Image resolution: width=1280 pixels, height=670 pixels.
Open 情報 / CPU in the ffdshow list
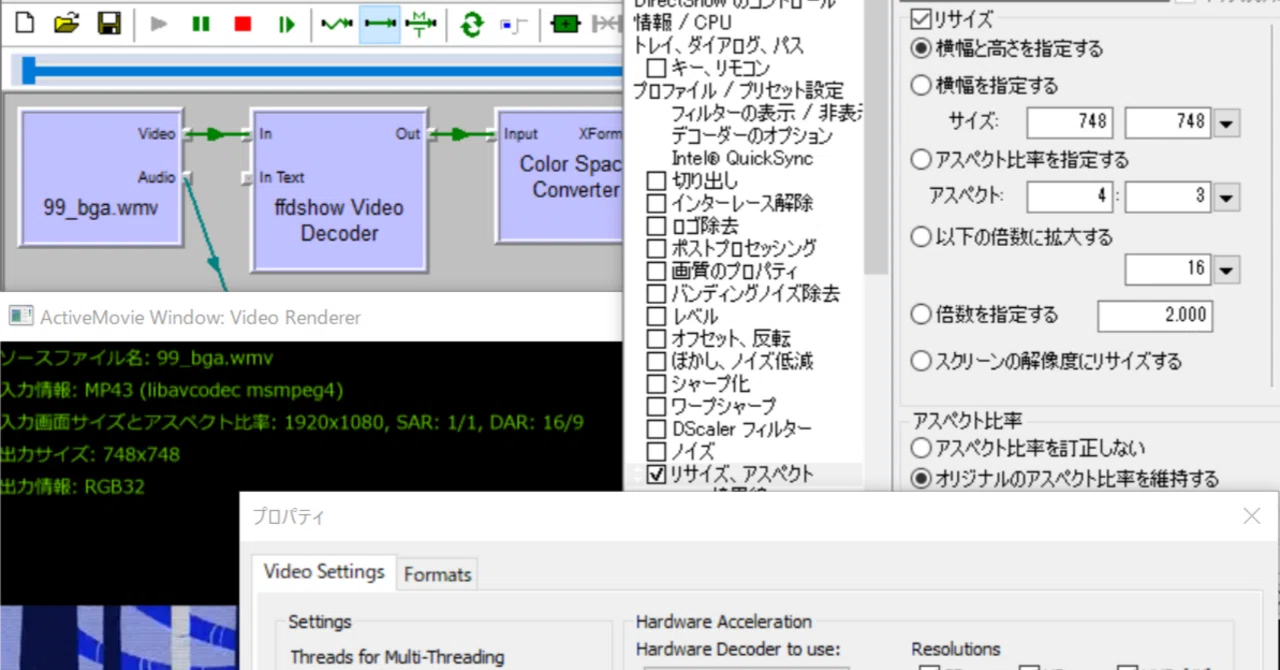click(x=683, y=23)
